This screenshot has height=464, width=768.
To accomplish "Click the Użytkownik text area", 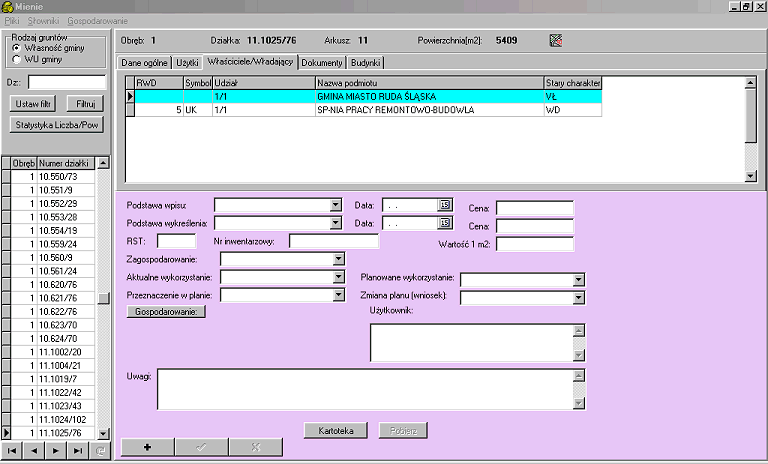I will click(472, 342).
